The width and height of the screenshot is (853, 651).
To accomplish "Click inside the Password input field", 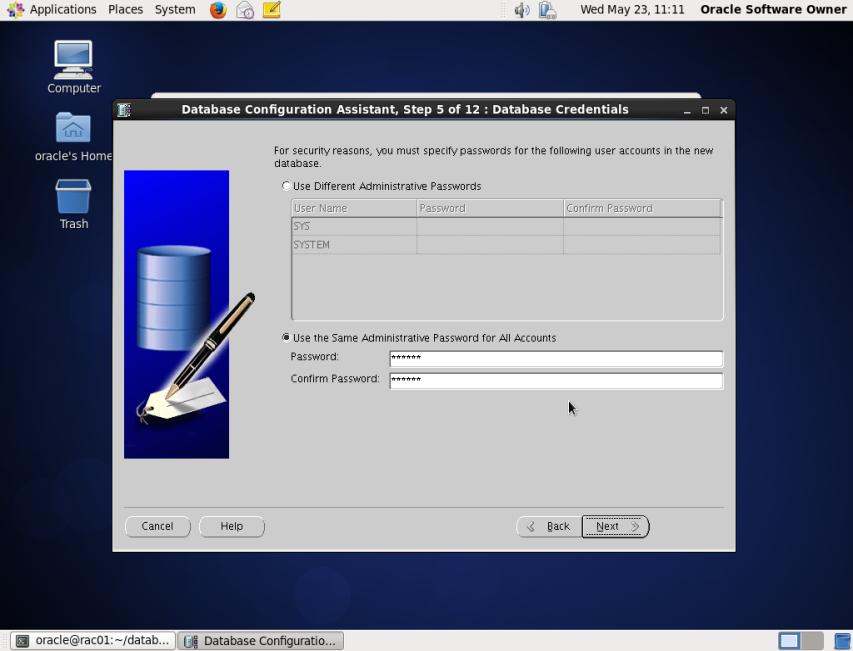I will 555,358.
